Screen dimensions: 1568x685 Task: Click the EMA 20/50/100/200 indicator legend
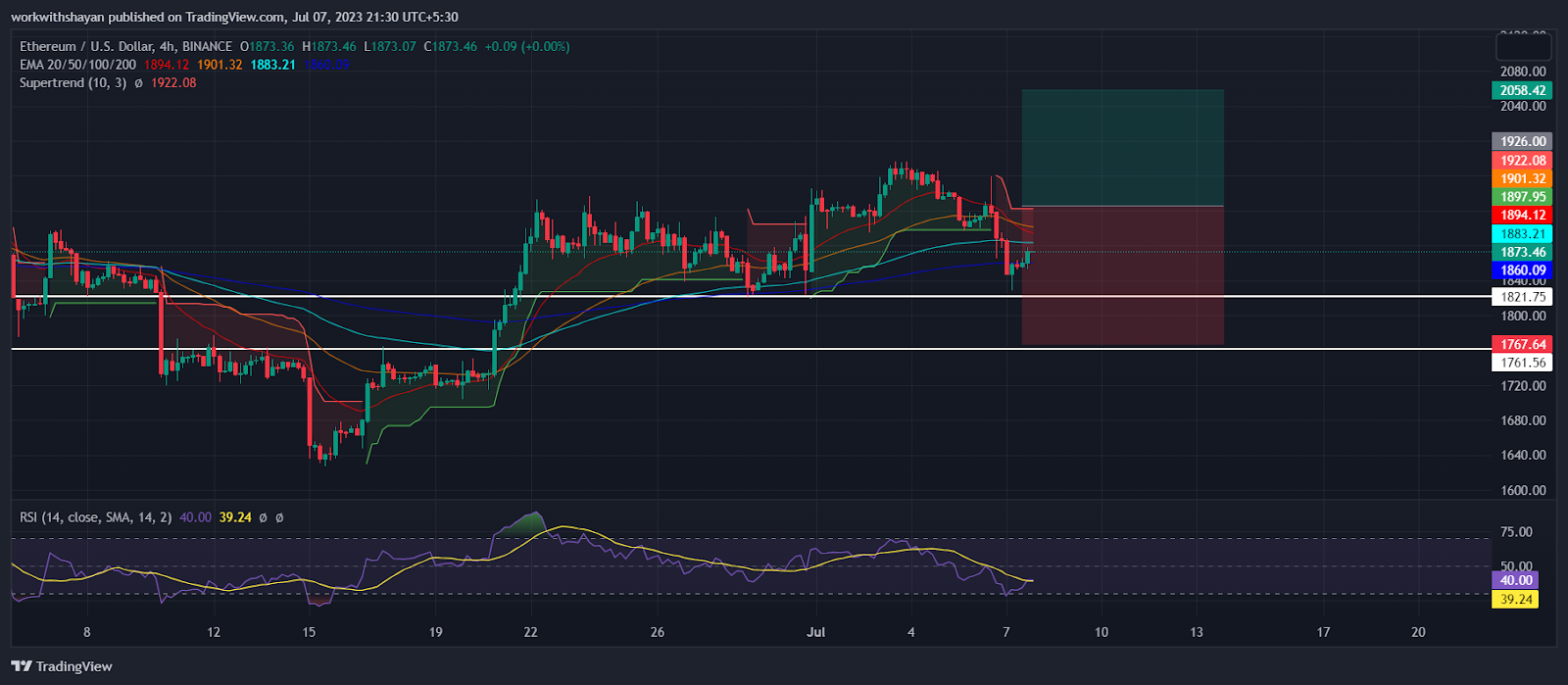pyautogui.click(x=77, y=65)
